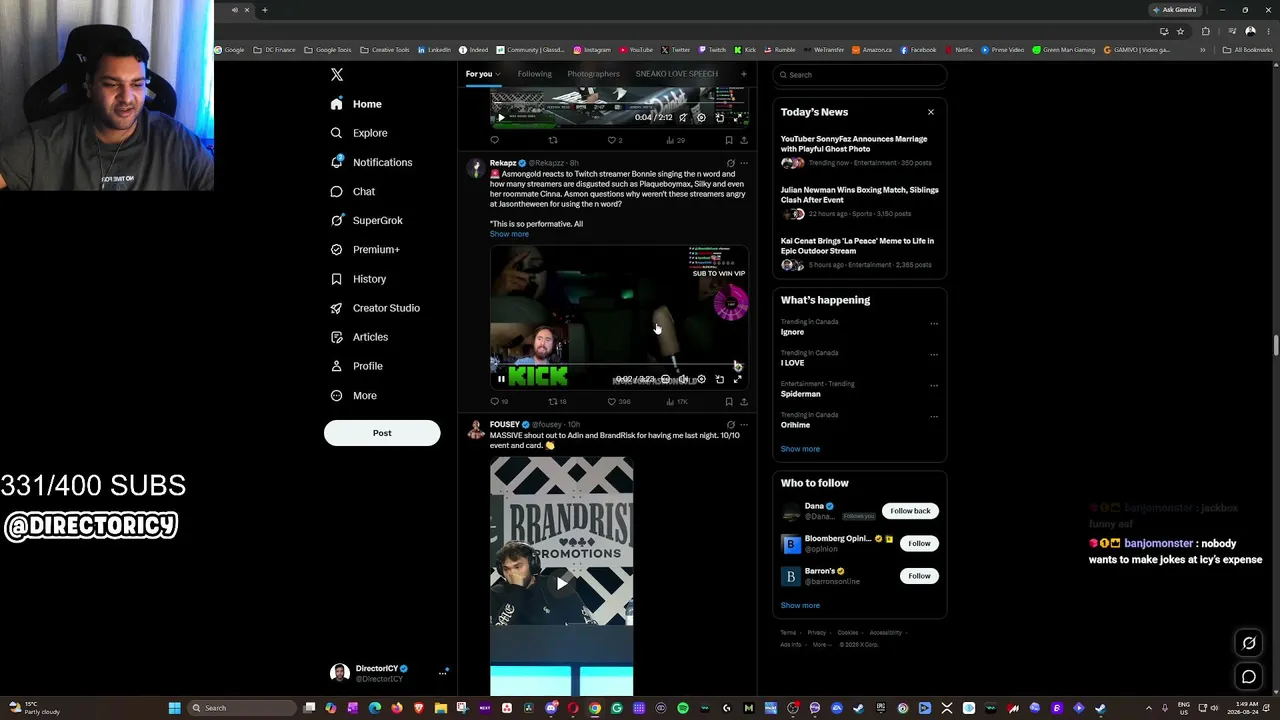This screenshot has height=720, width=1280.
Task: Click the Post button
Action: 382,433
